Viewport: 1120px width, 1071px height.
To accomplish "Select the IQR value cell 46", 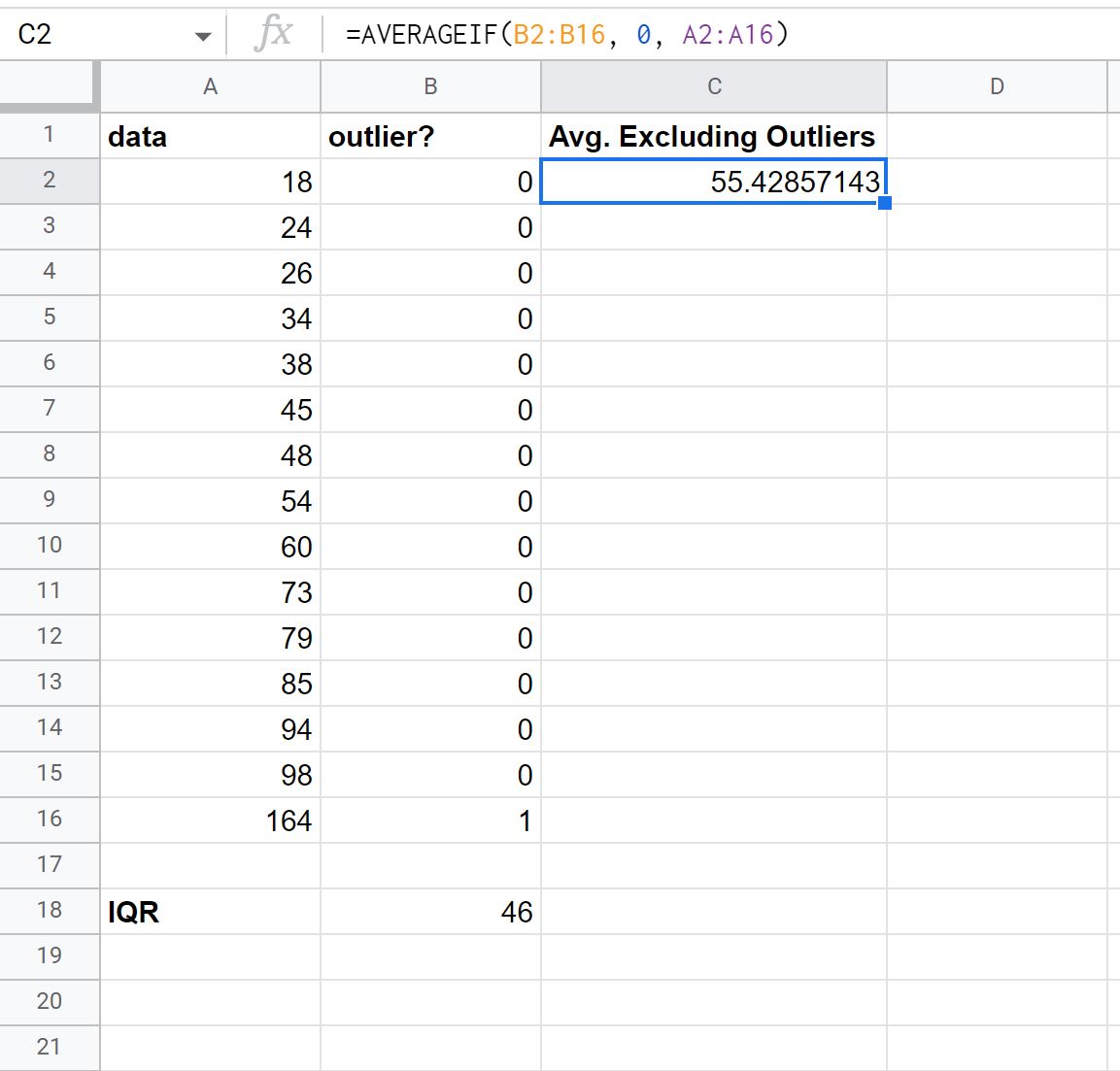I will (x=430, y=912).
